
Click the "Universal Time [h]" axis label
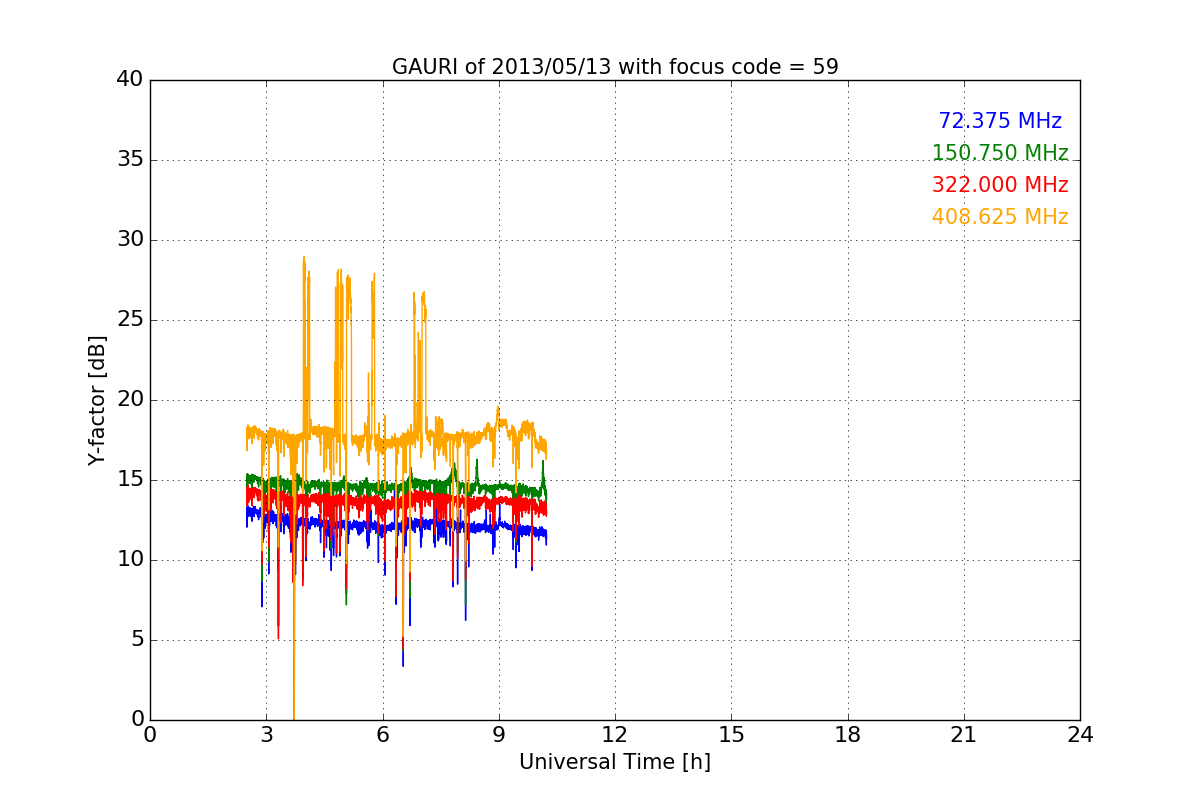(615, 762)
